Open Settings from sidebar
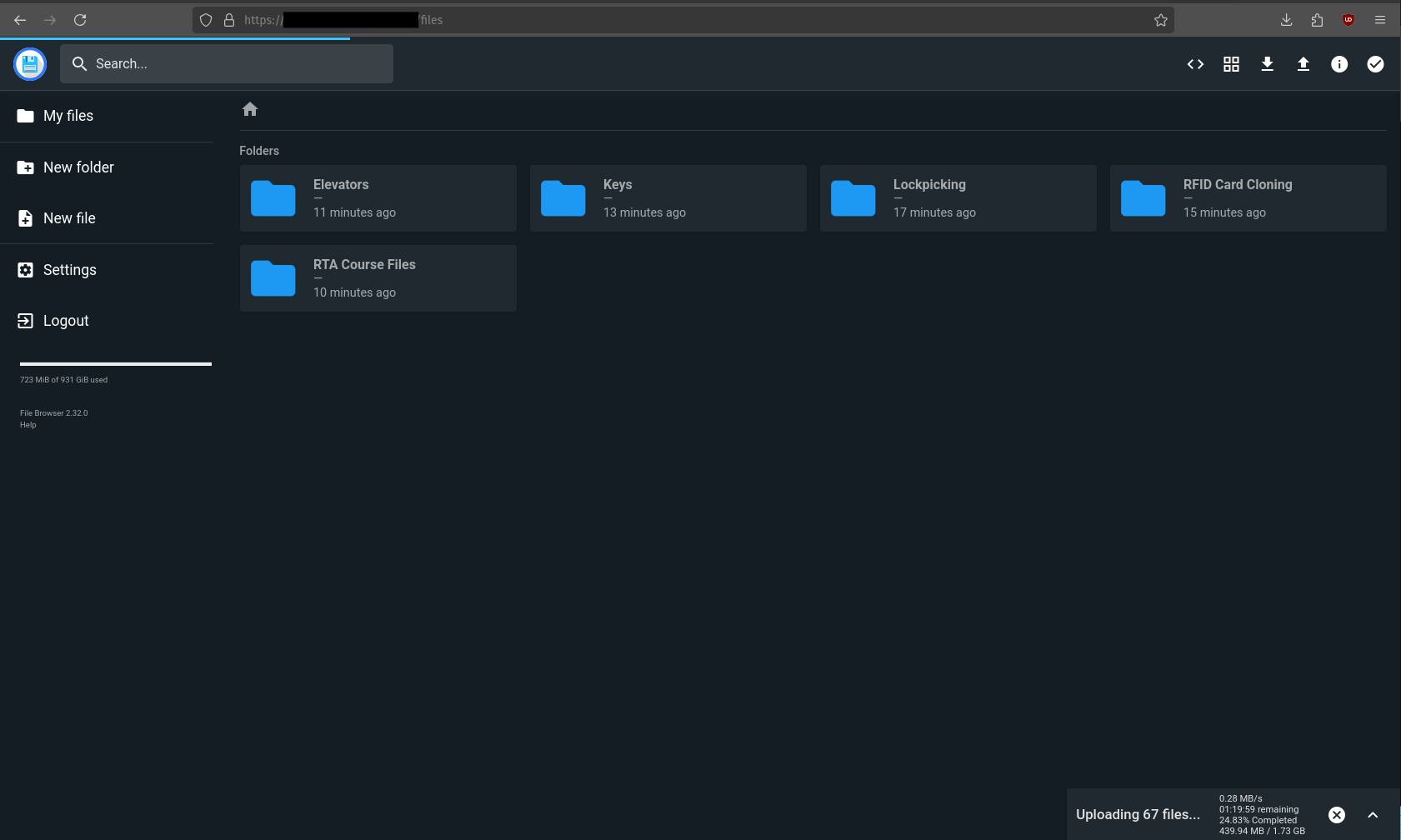Viewport: 1401px width, 840px height. pyautogui.click(x=69, y=269)
